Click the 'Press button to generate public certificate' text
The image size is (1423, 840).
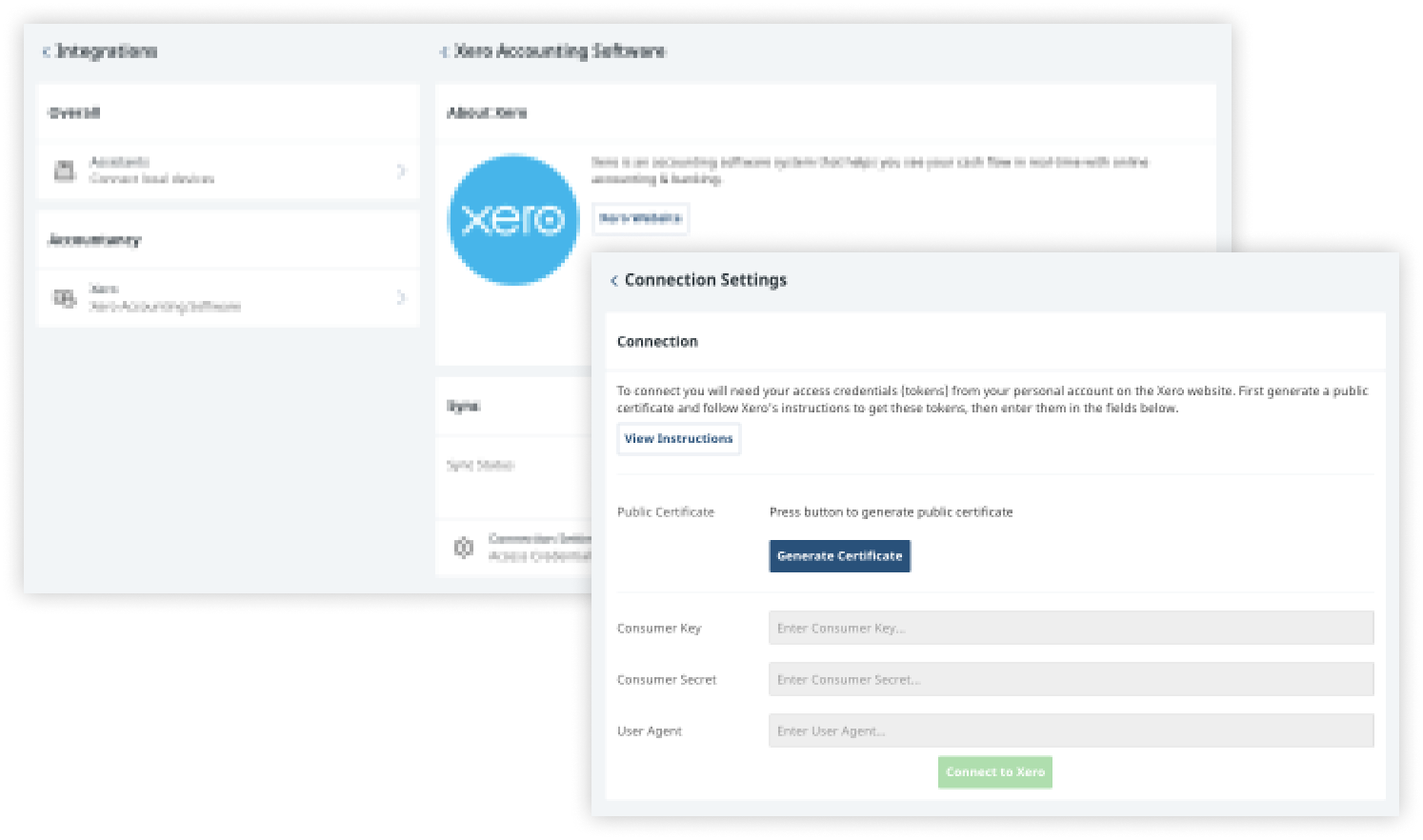(892, 512)
